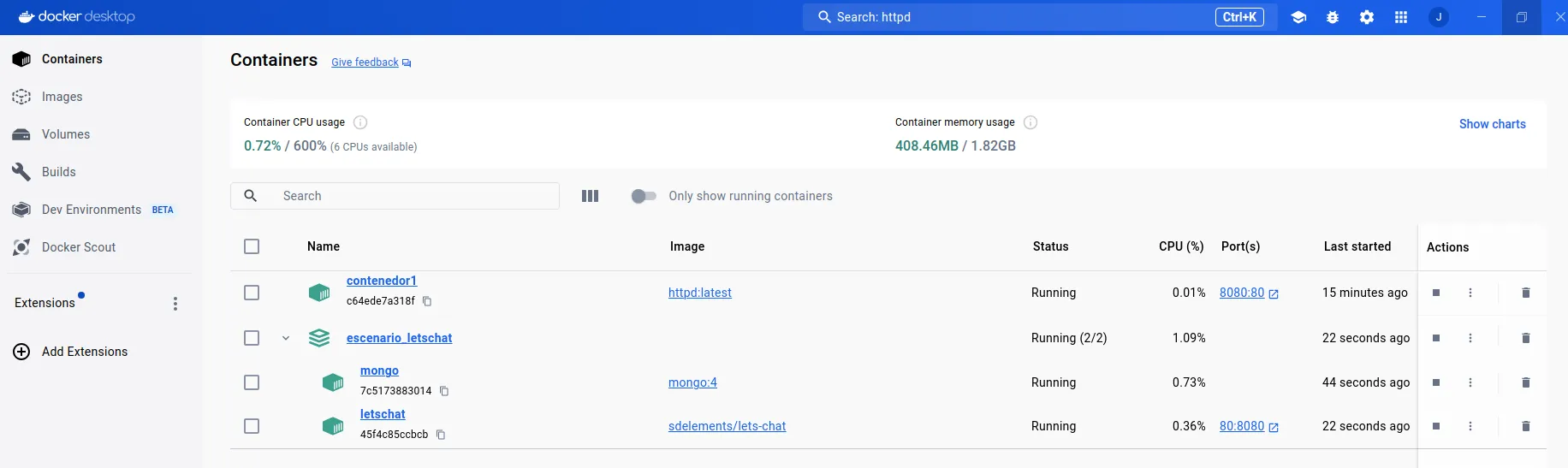This screenshot has width=1568, height=468.
Task: Open the httpd:latest image link
Action: 699,293
